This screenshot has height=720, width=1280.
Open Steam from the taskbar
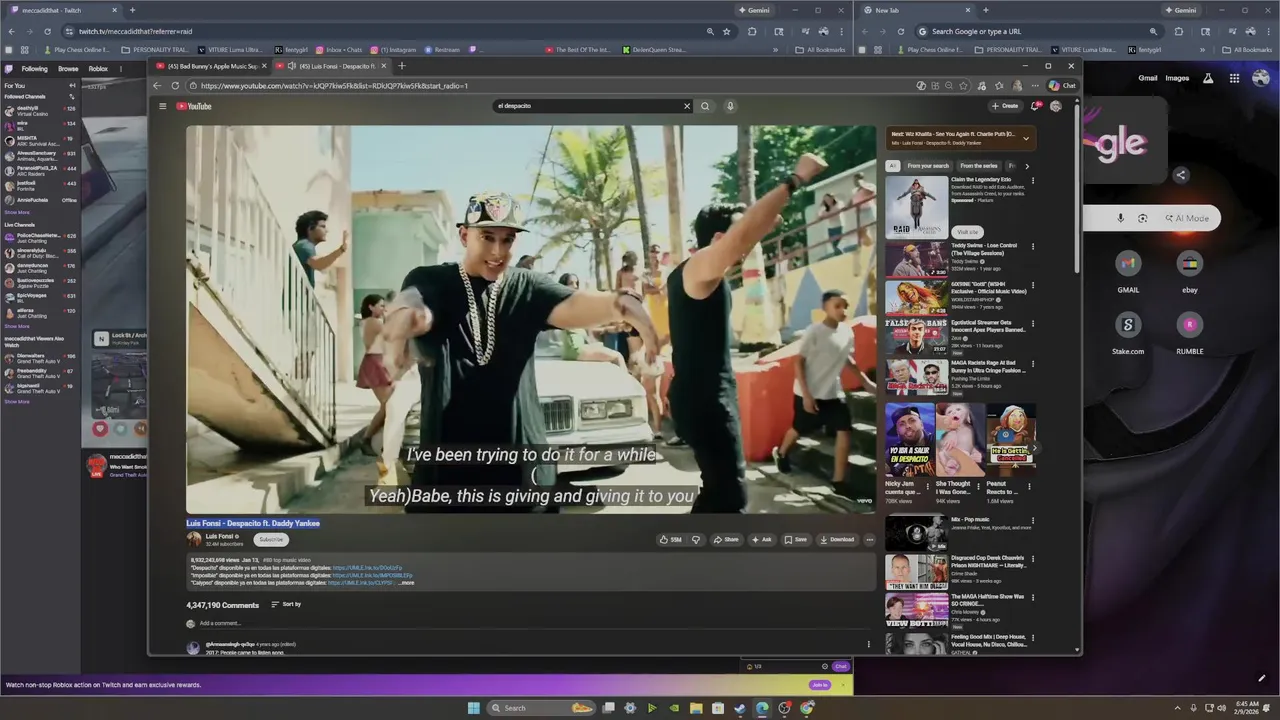click(x=740, y=708)
